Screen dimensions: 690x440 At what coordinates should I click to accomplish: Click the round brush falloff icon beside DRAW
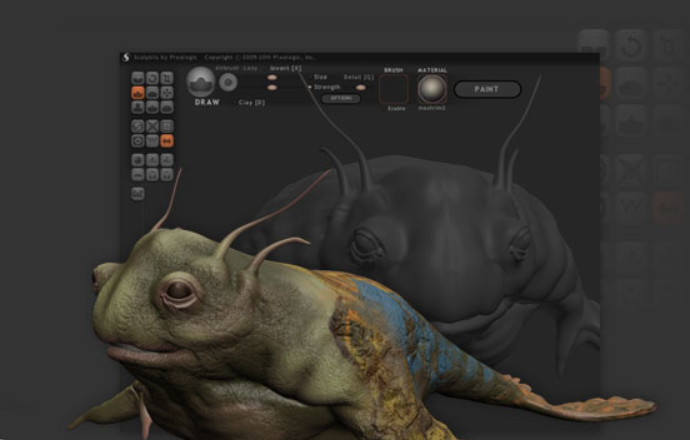coord(228,82)
